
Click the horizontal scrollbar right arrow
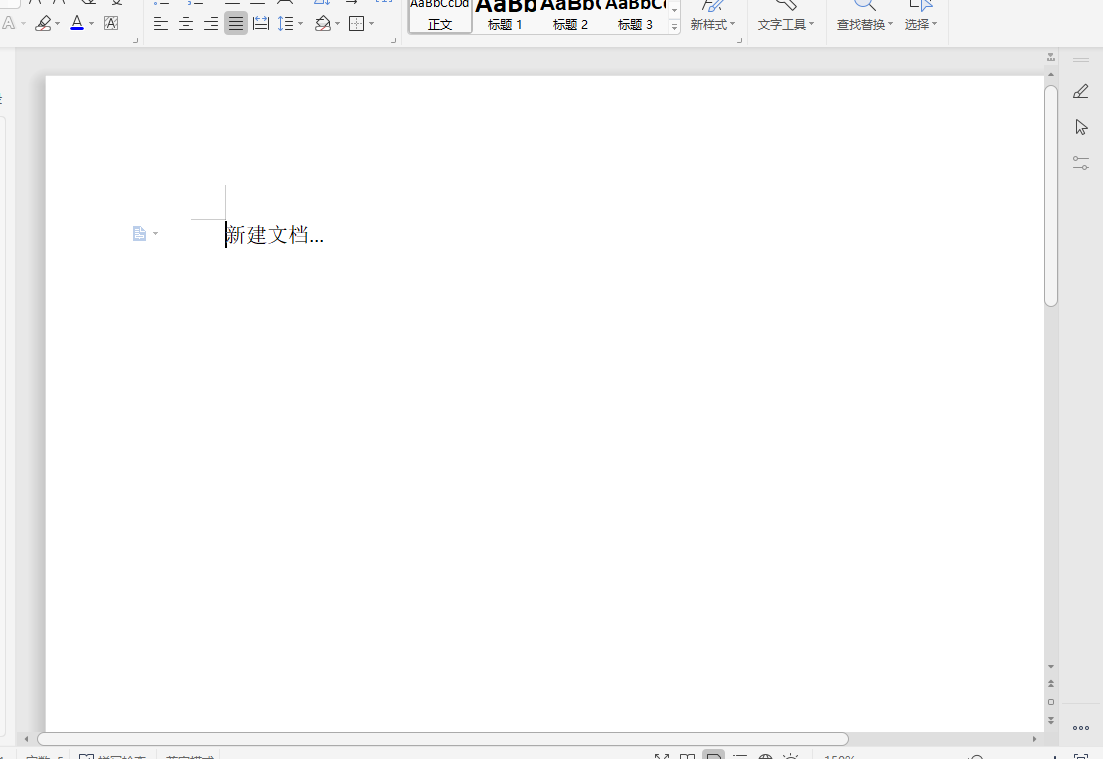1034,739
